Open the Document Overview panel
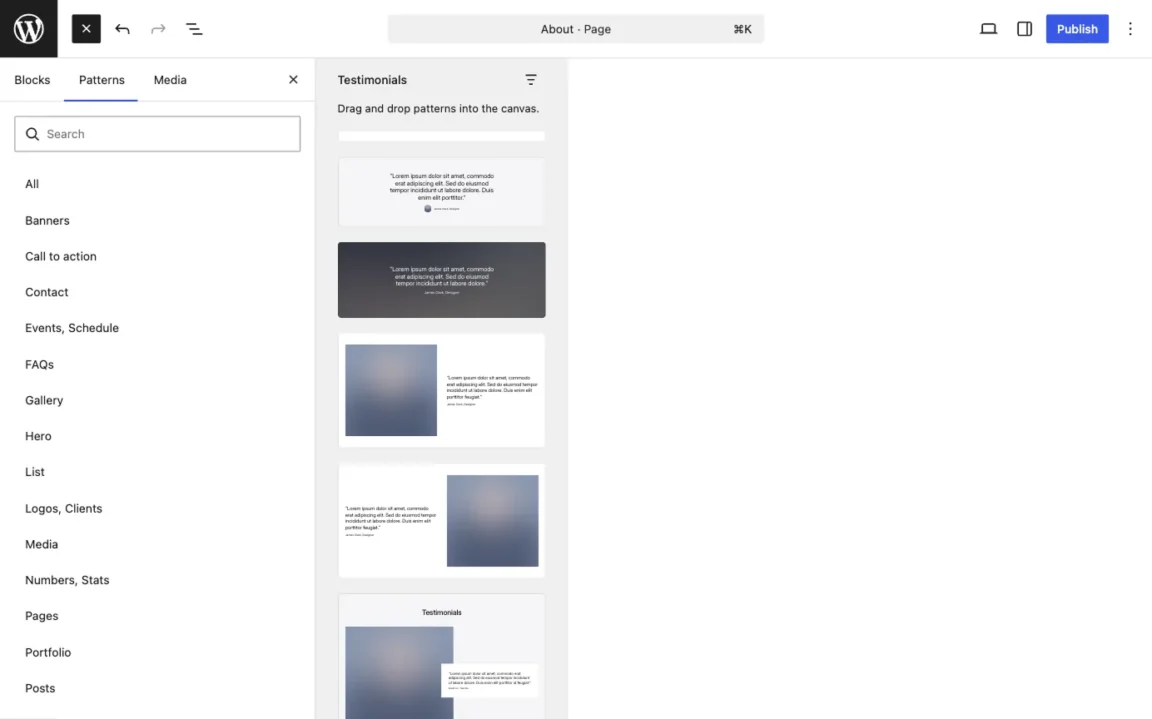The image size is (1152, 719). [x=194, y=29]
